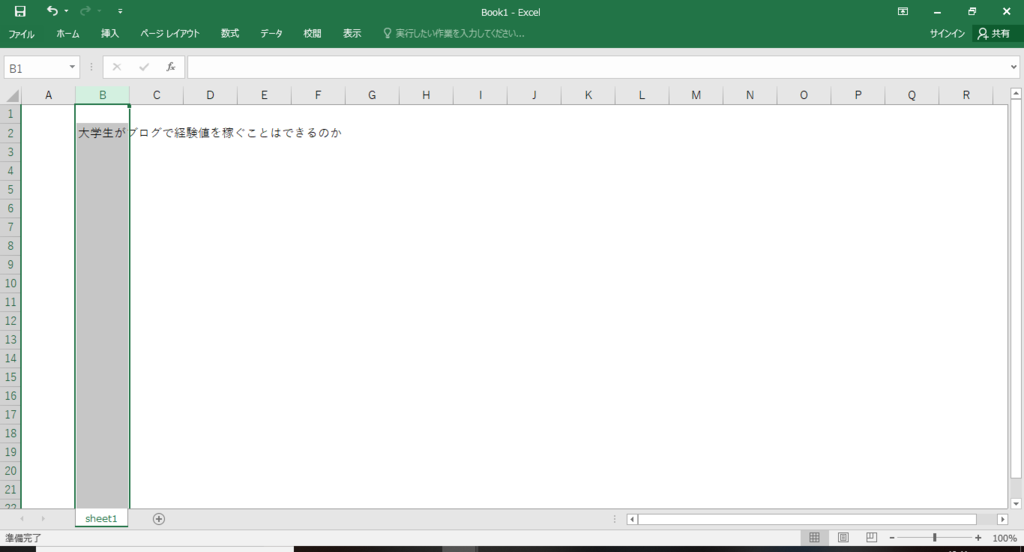This screenshot has height=552, width=1024.
Task: Click inside the formula bar
Action: point(598,67)
